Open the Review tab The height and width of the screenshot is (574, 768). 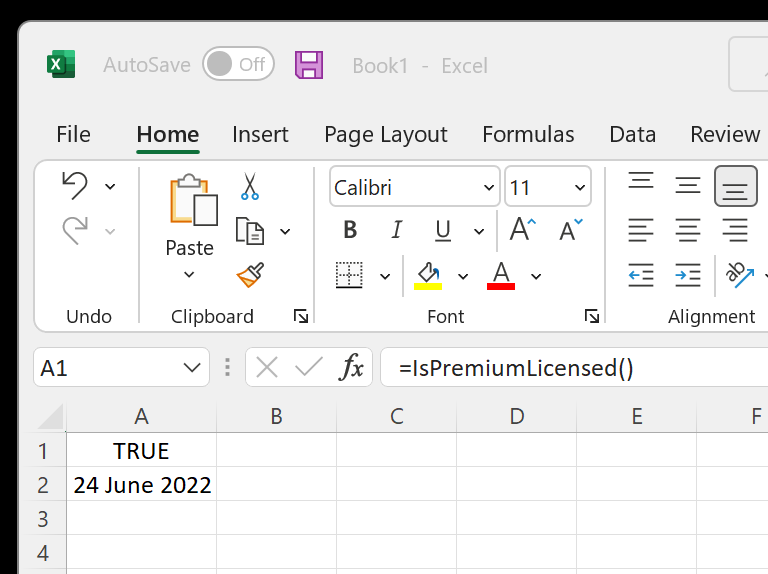[x=725, y=134]
